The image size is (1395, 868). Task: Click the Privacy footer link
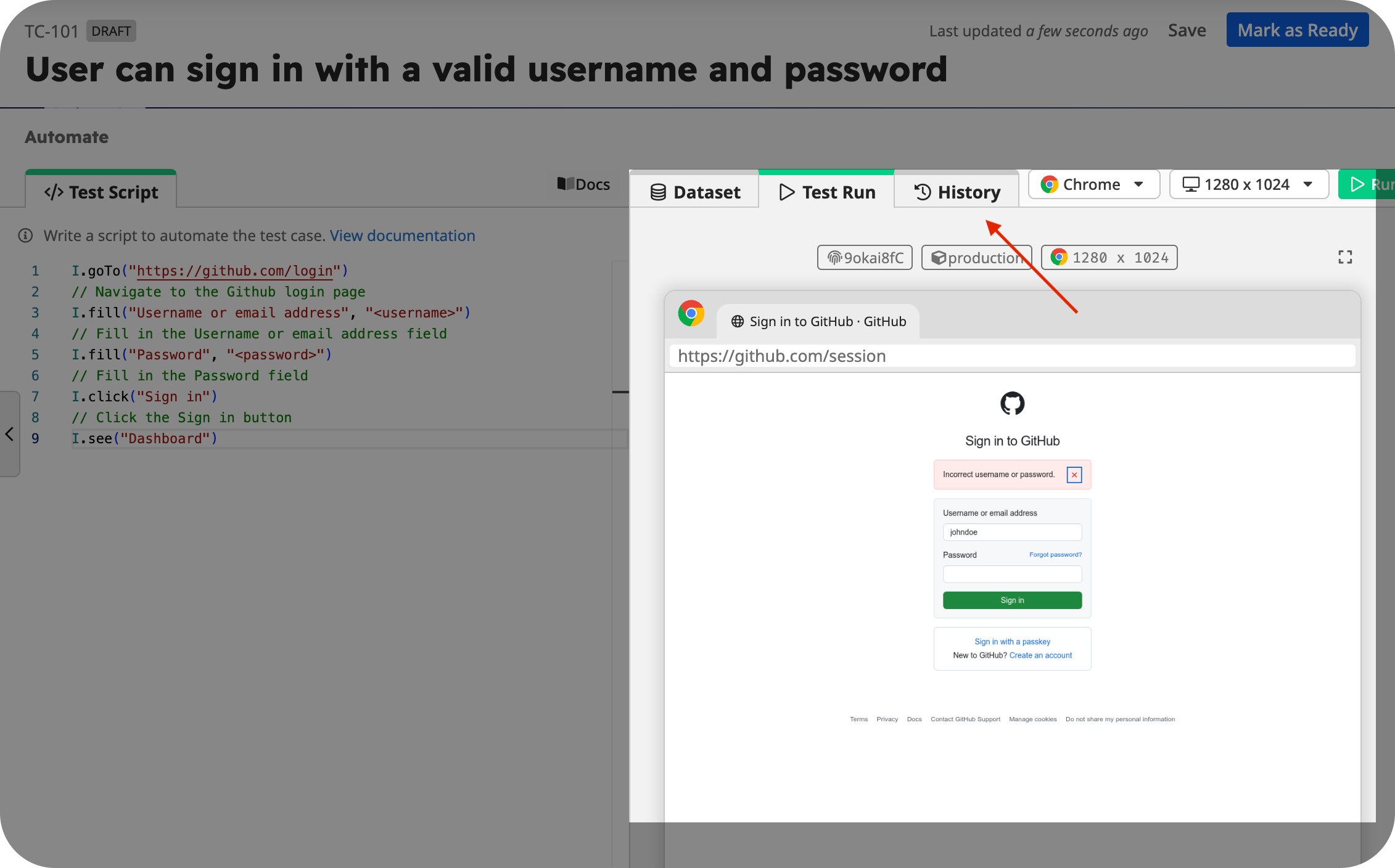click(887, 719)
